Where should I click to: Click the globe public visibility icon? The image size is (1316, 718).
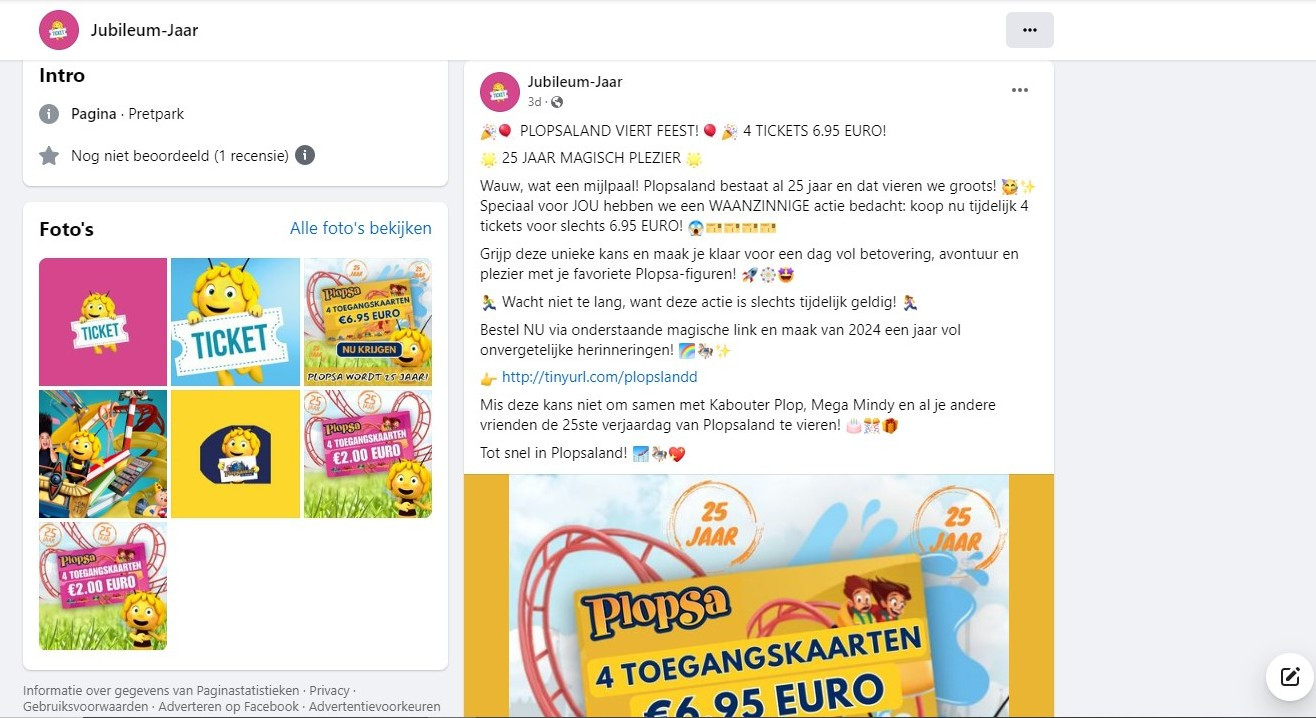point(557,102)
